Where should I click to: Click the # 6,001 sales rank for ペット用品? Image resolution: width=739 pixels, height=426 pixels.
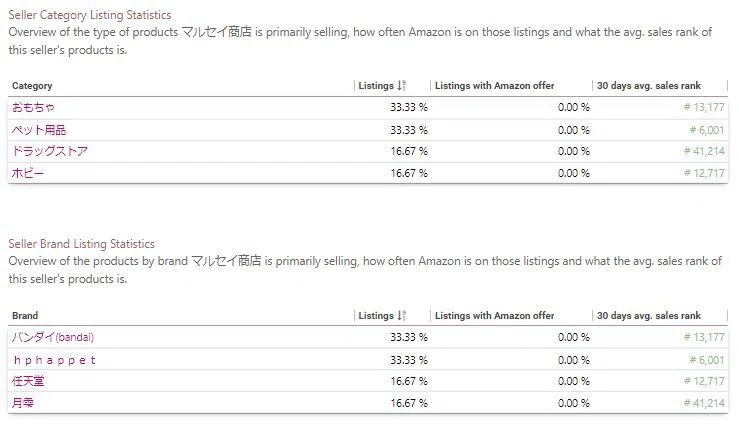coord(707,130)
